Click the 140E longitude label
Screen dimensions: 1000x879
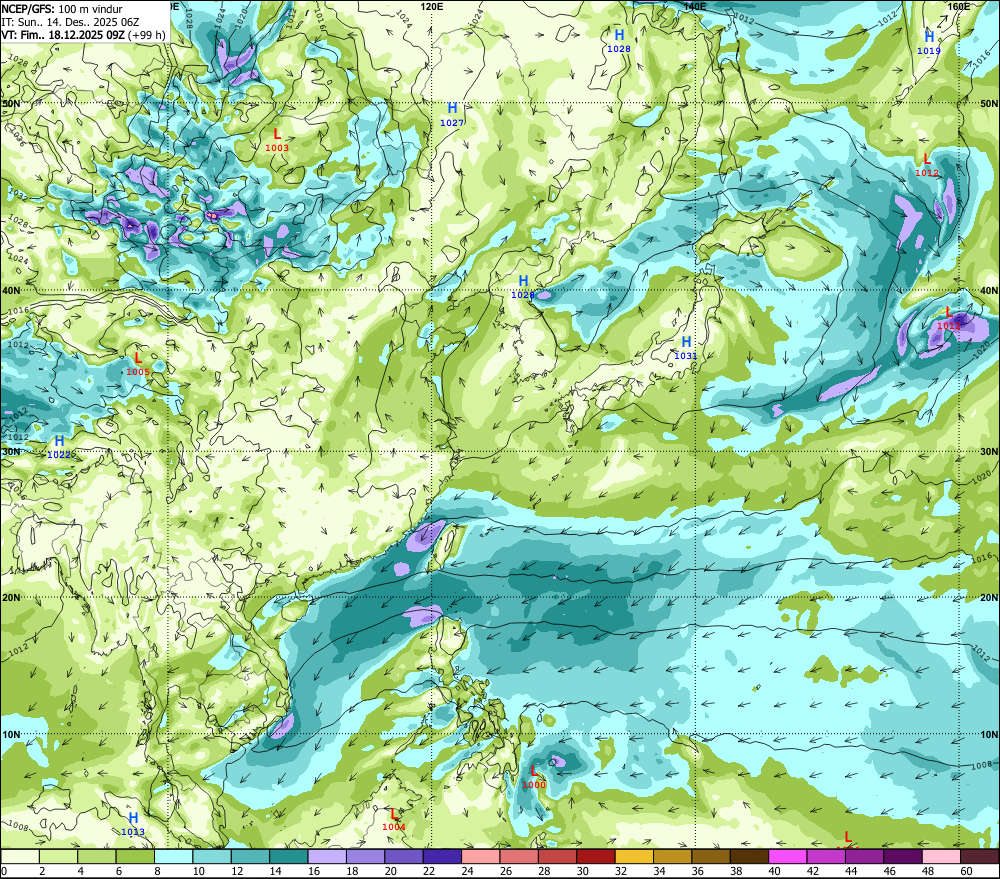[695, 6]
